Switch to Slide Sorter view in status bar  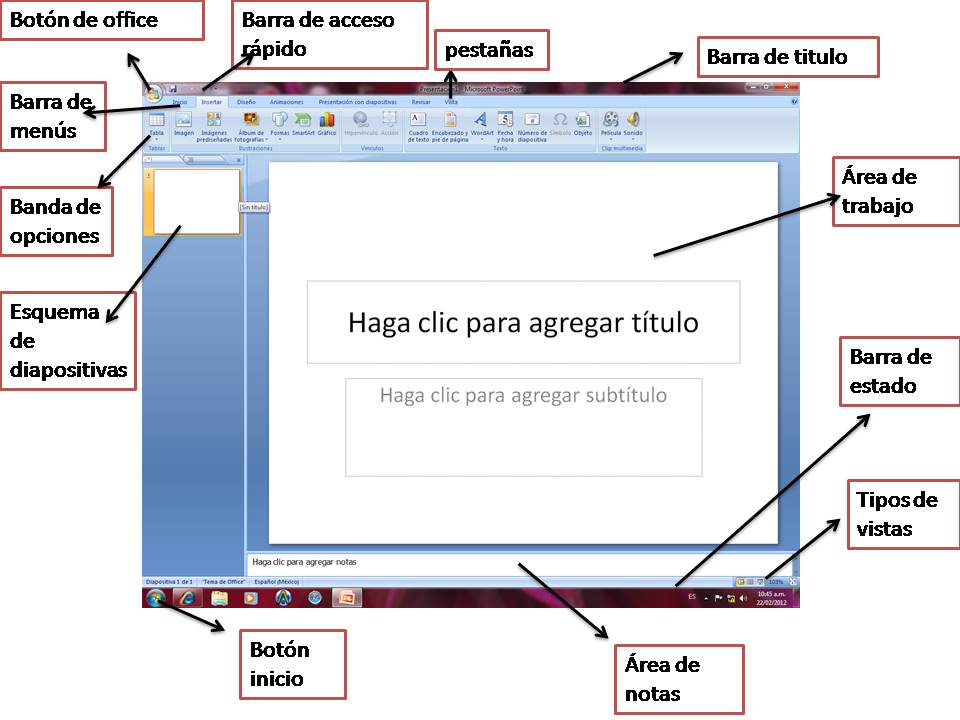click(748, 579)
